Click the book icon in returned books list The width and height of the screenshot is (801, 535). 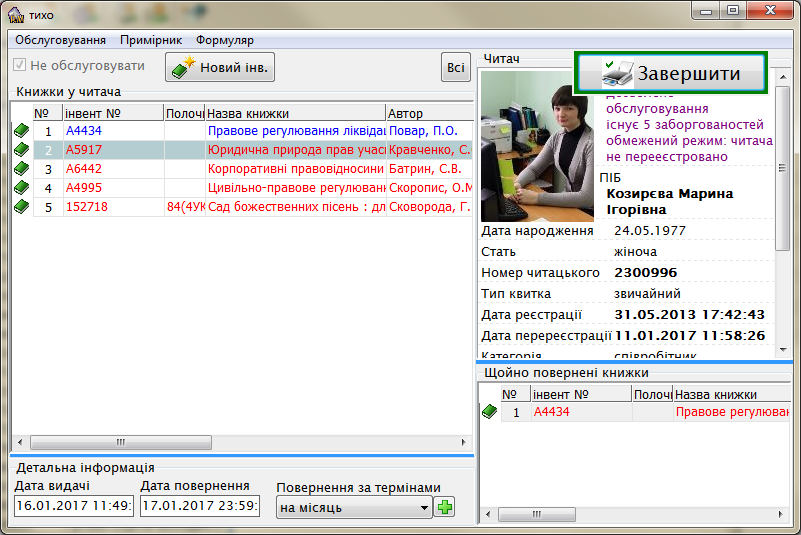coord(489,412)
